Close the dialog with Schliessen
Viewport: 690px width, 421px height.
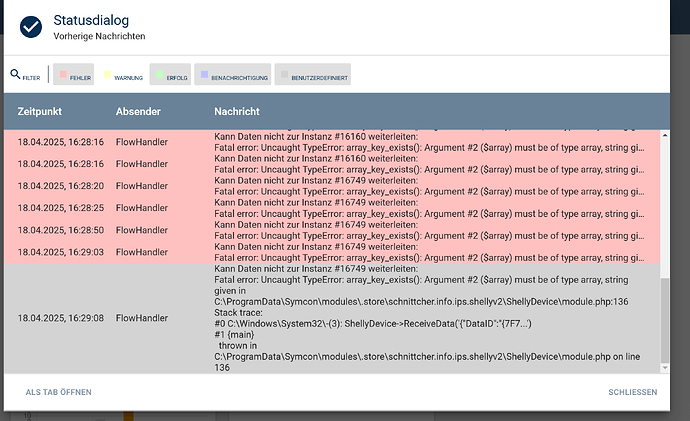click(632, 392)
